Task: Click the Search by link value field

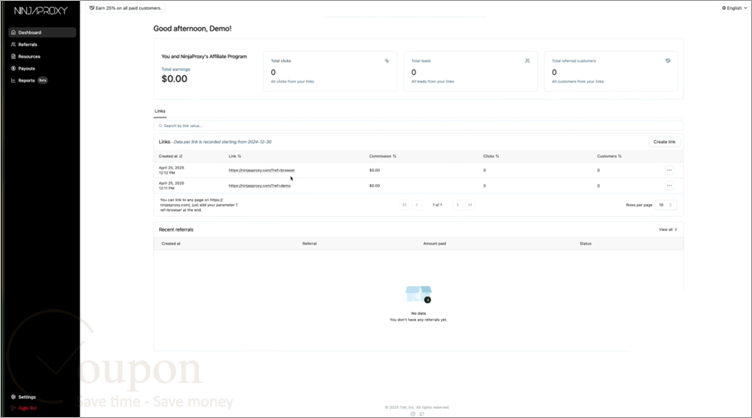Action: point(418,126)
